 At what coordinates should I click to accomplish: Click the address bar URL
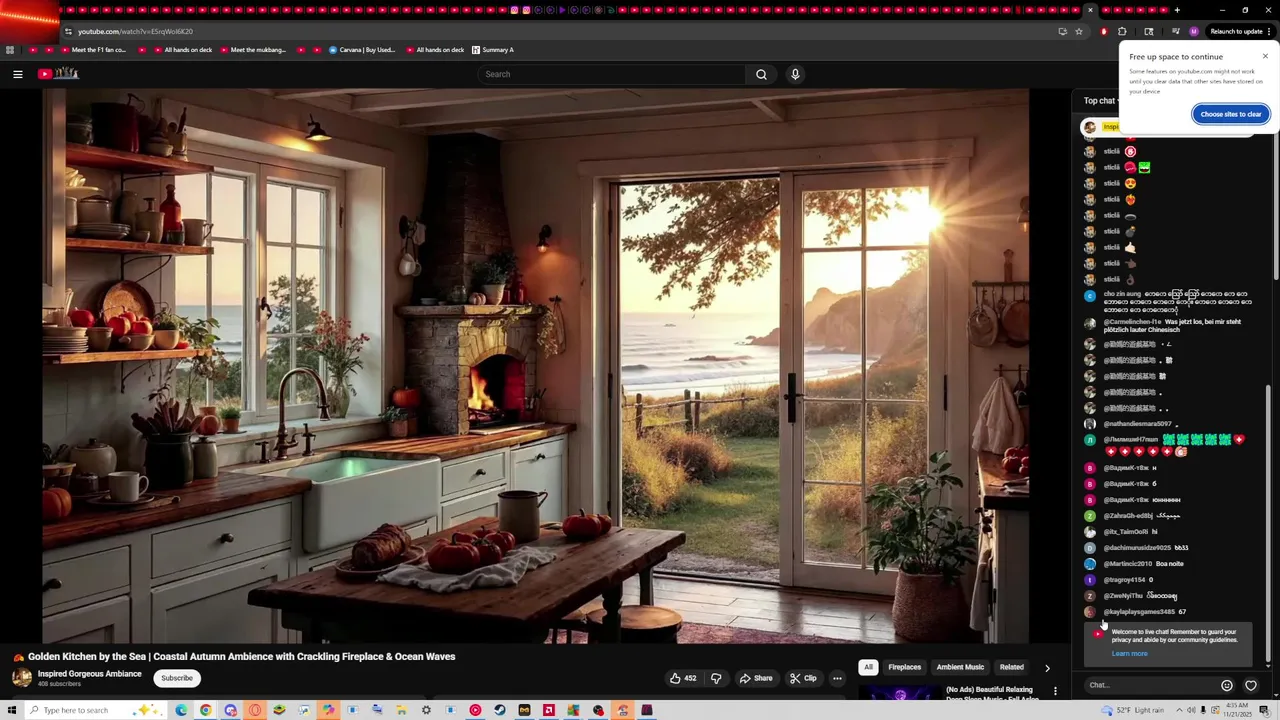click(136, 31)
